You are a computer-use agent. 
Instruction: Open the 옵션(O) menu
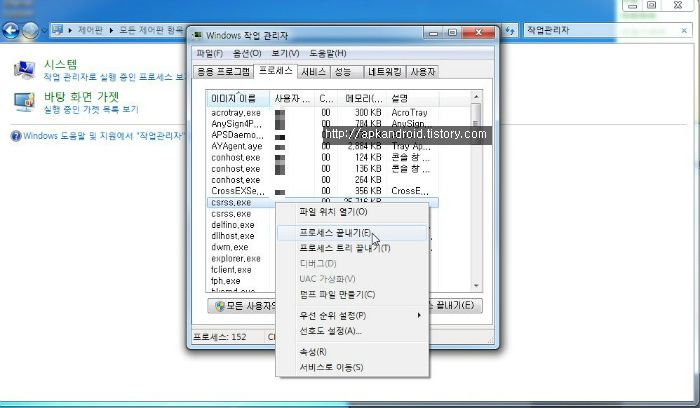coord(247,53)
